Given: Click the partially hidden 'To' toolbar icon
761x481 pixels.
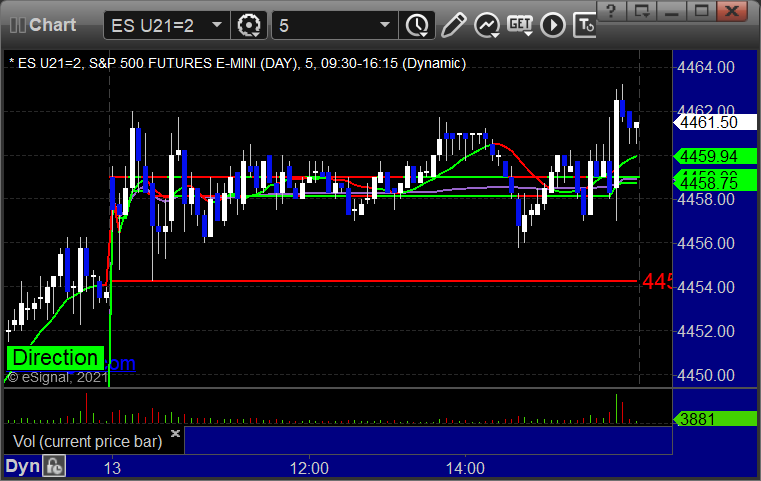Looking at the screenshot, I should (584, 25).
